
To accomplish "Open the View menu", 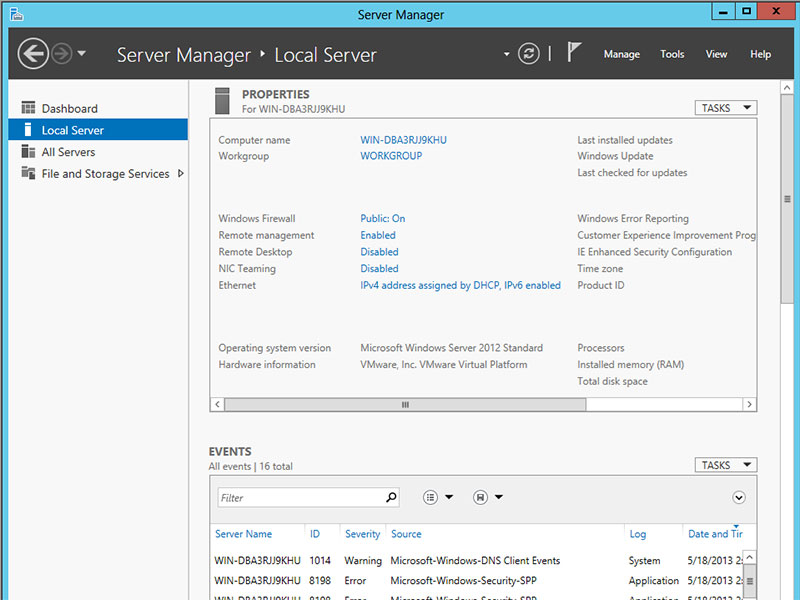I will pos(716,54).
